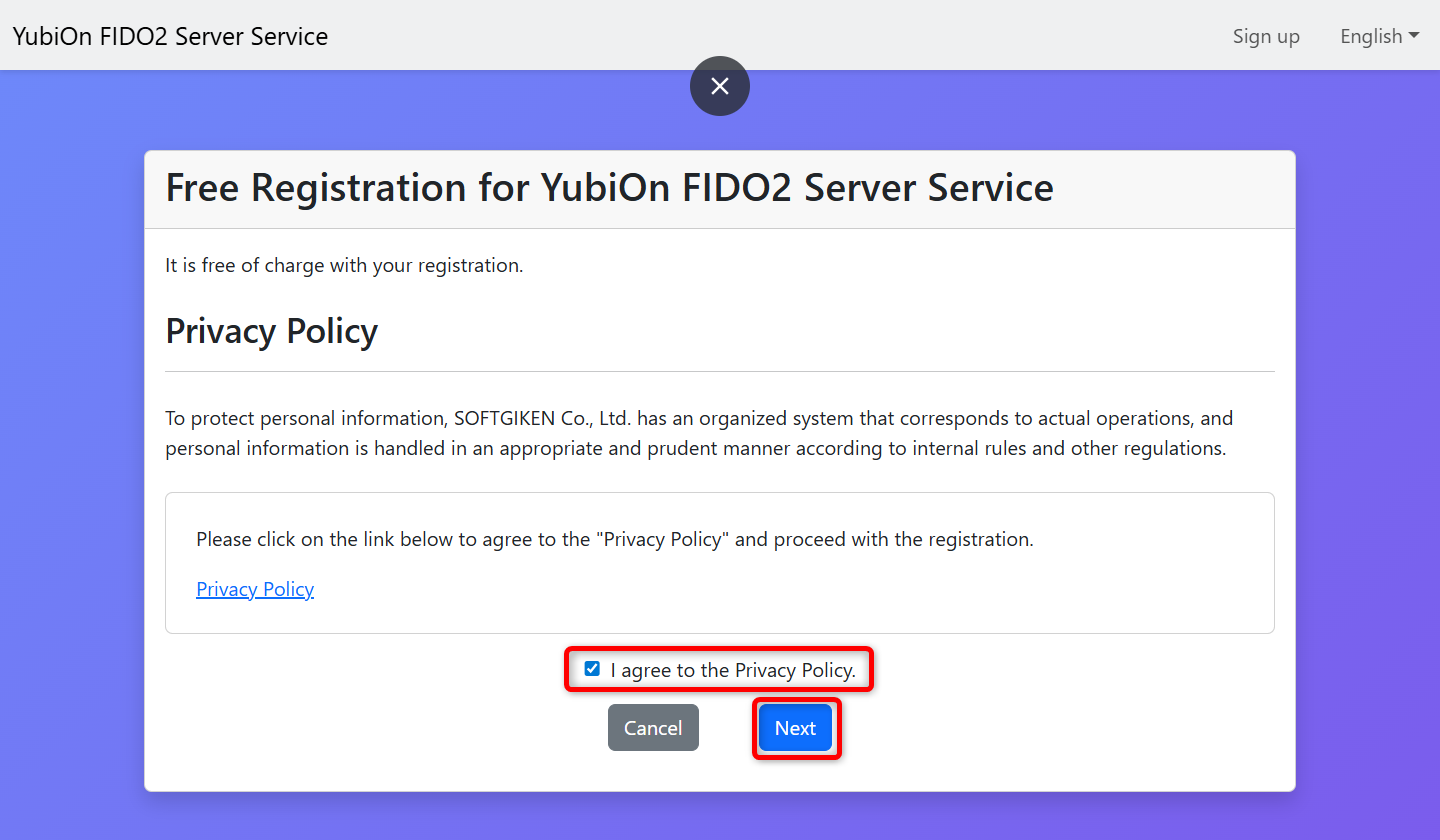Go to YubiOn FIDO2 Server Service home

tap(170, 36)
